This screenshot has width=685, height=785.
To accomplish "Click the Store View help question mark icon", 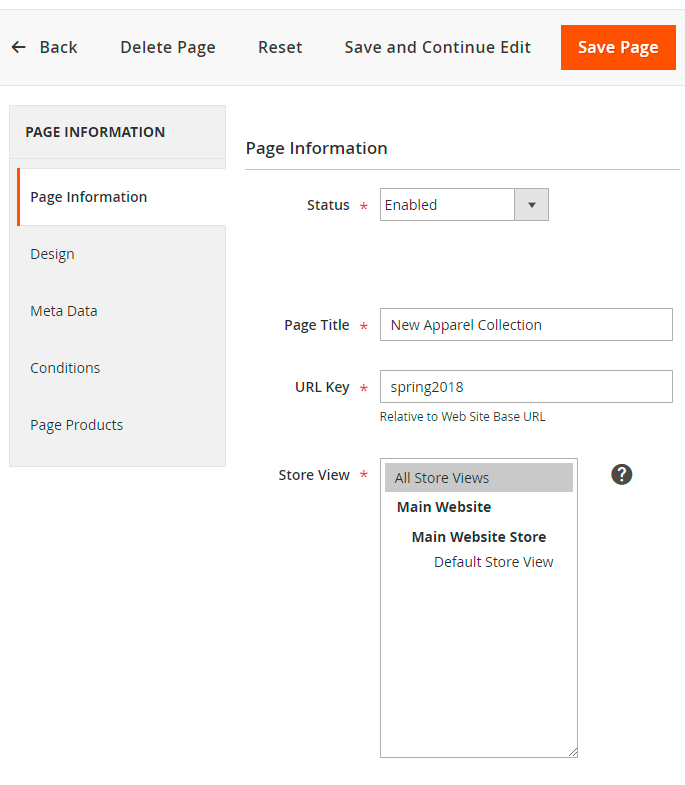I will coord(621,474).
